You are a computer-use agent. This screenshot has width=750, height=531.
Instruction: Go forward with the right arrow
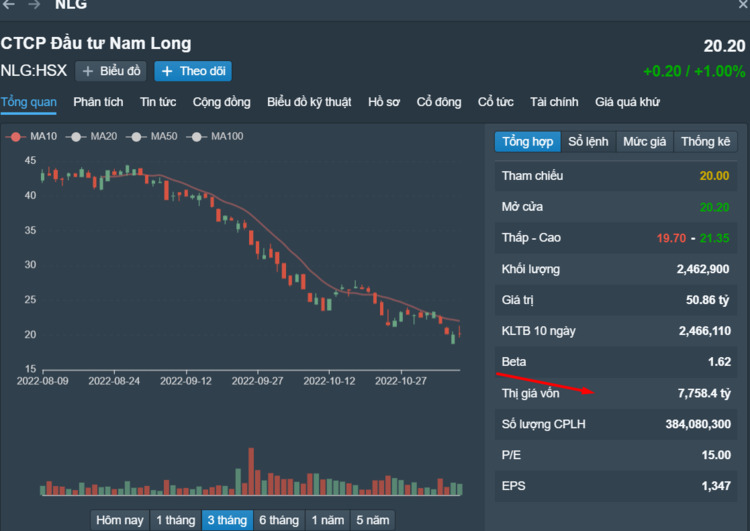click(33, 4)
